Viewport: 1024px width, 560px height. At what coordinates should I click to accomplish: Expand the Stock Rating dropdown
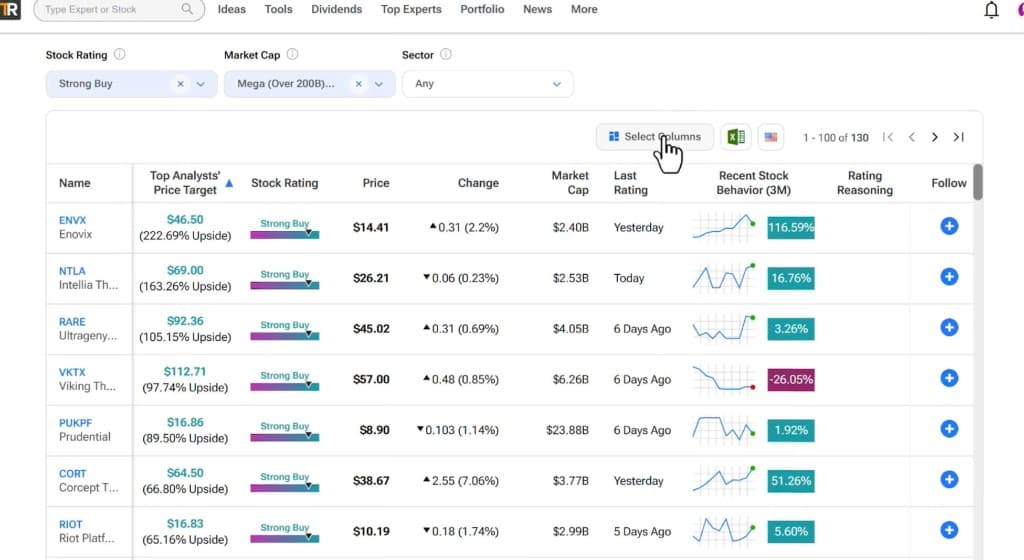(200, 84)
